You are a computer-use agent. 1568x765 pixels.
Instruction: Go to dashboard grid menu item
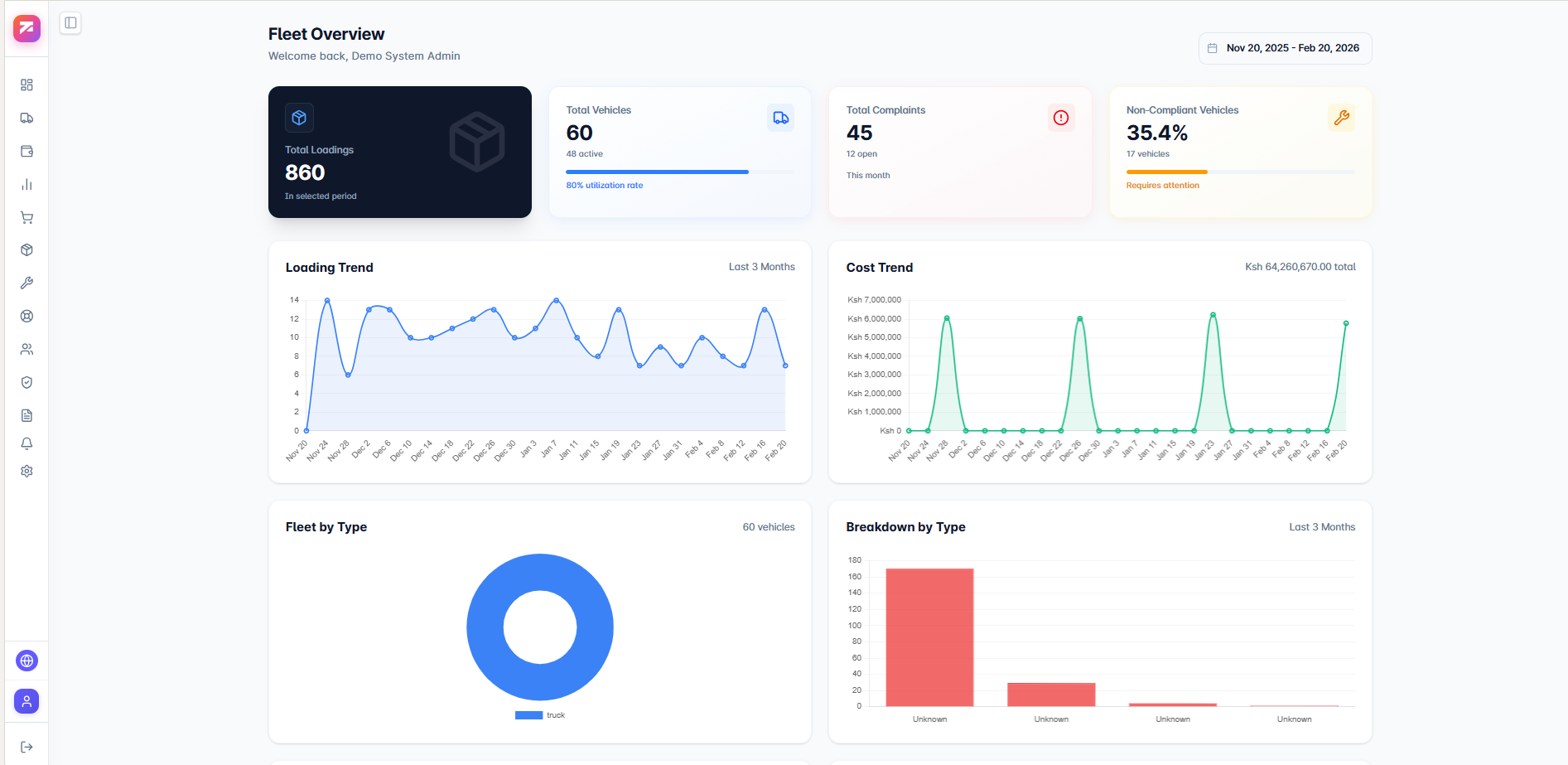click(x=27, y=85)
